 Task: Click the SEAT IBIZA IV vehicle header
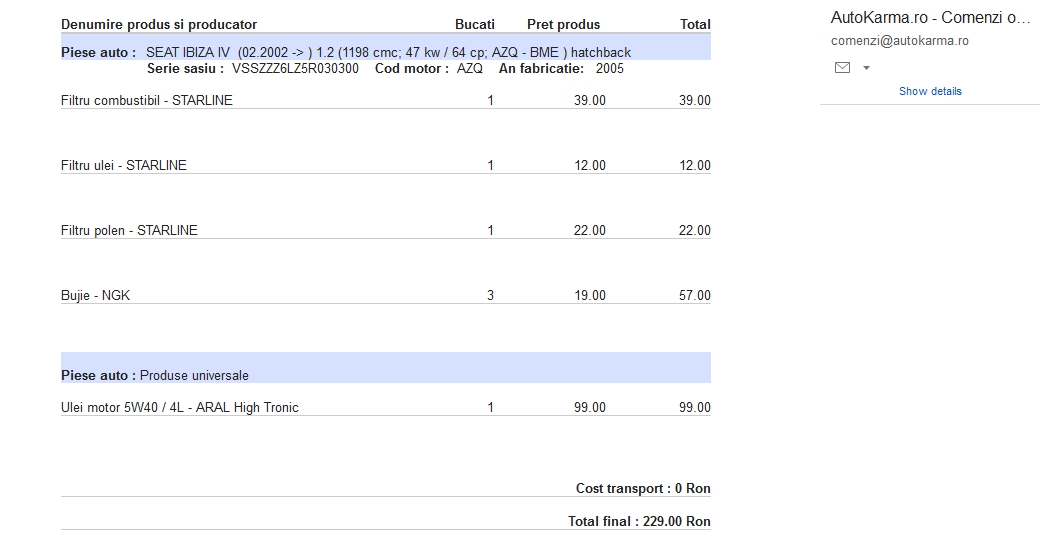388,52
